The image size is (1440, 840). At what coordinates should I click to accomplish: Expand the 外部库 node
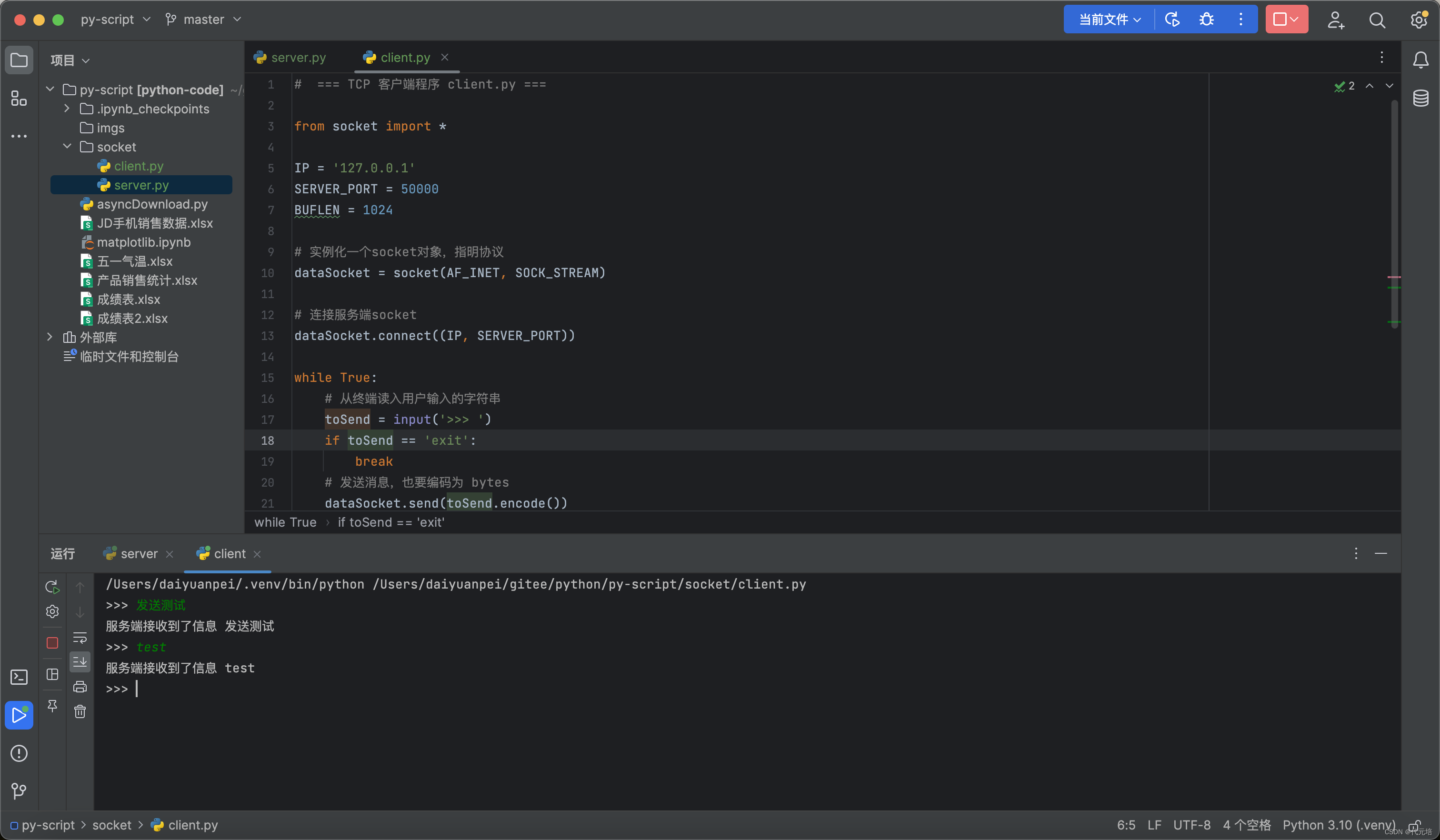(x=50, y=337)
